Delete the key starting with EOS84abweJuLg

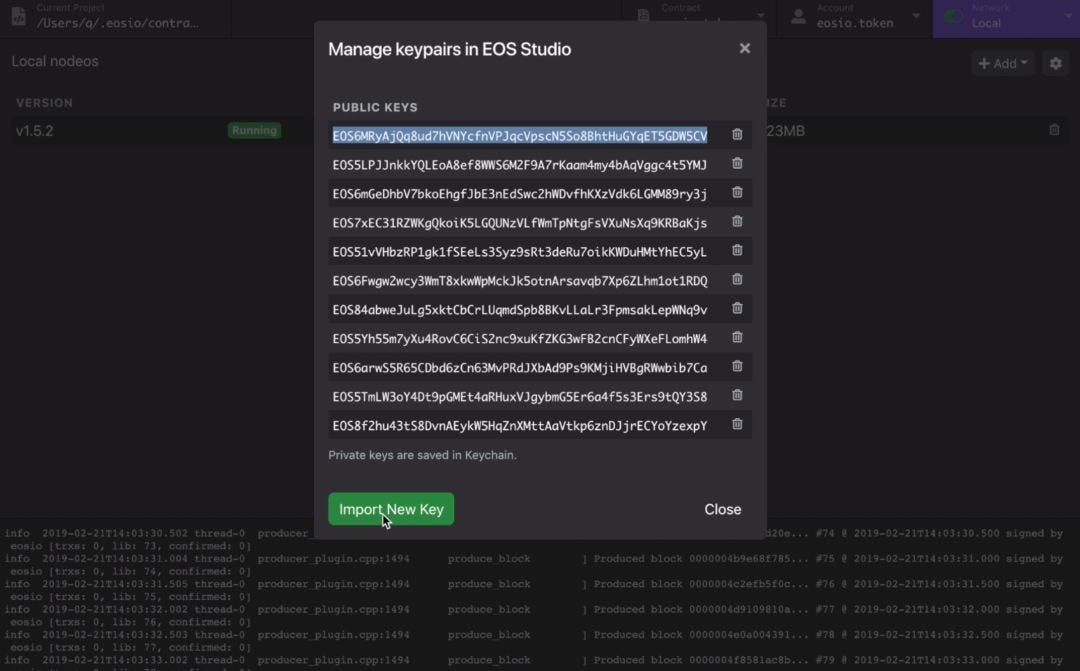tap(737, 308)
